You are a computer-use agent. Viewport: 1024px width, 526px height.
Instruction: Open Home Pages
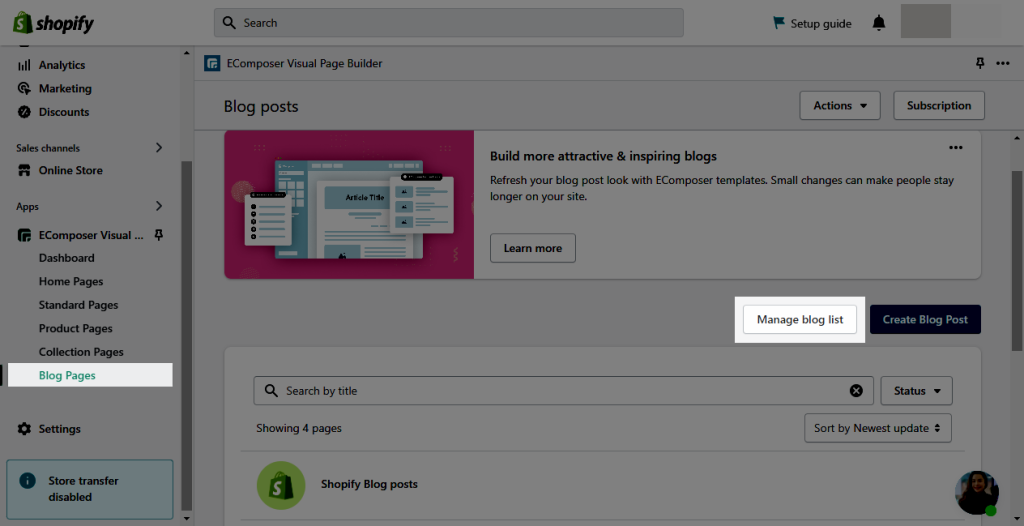pos(71,282)
